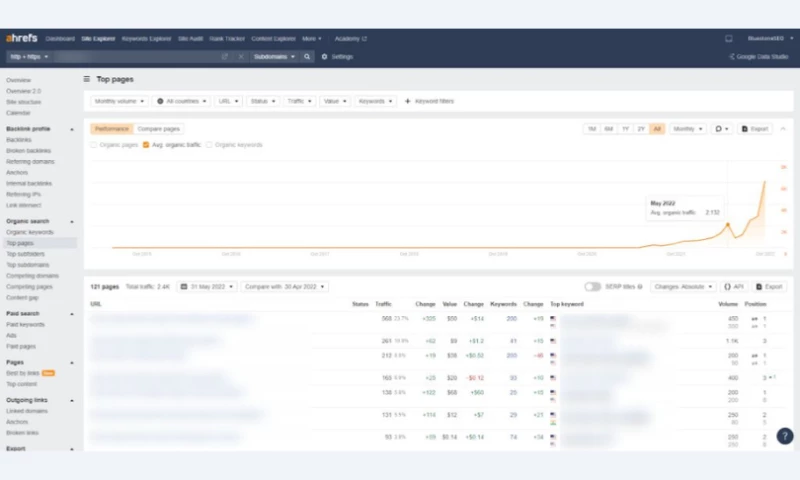Select the 6M chart range
The image size is (800, 480).
coord(608,129)
